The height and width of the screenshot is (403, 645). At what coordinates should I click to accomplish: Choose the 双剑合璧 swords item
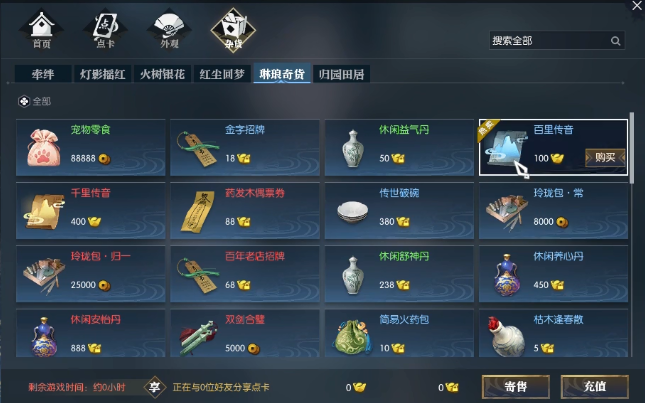(245, 333)
